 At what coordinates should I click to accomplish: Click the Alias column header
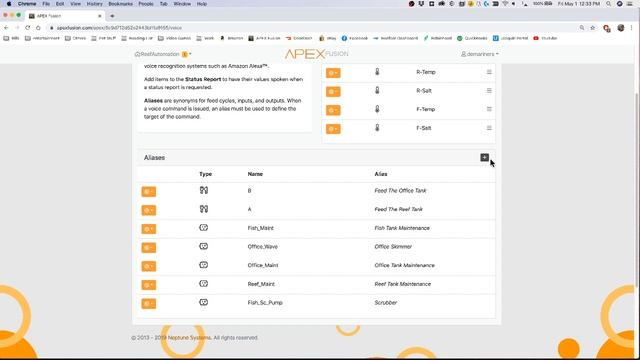click(x=381, y=174)
